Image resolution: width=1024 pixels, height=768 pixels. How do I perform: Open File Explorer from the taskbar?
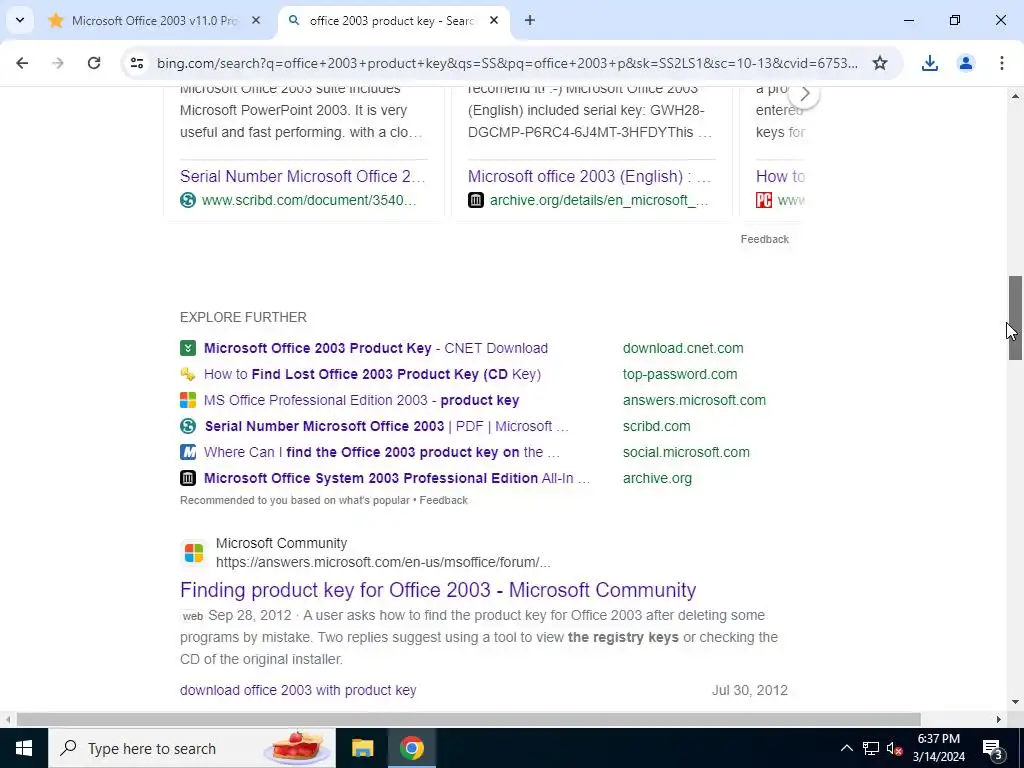362,748
